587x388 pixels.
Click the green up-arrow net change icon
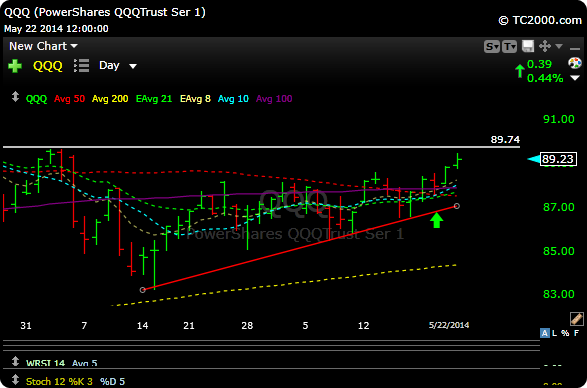tap(520, 70)
